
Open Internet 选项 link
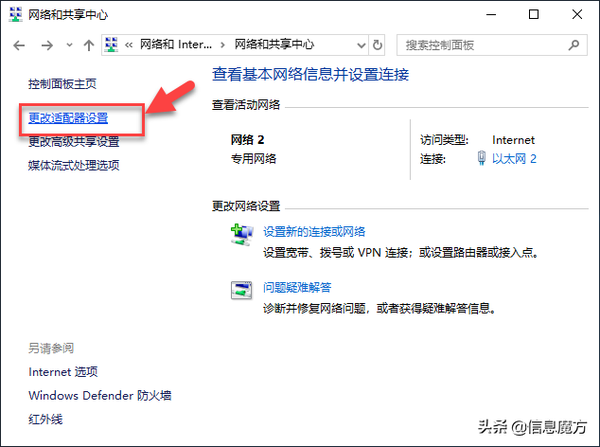pyautogui.click(x=63, y=372)
